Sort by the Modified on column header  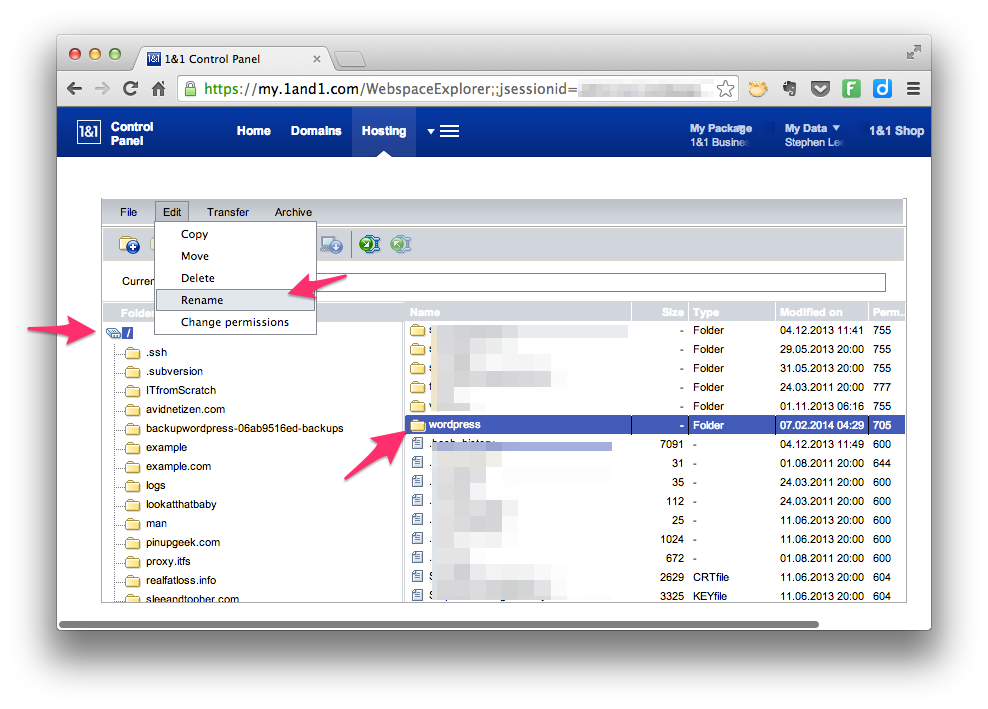822,312
